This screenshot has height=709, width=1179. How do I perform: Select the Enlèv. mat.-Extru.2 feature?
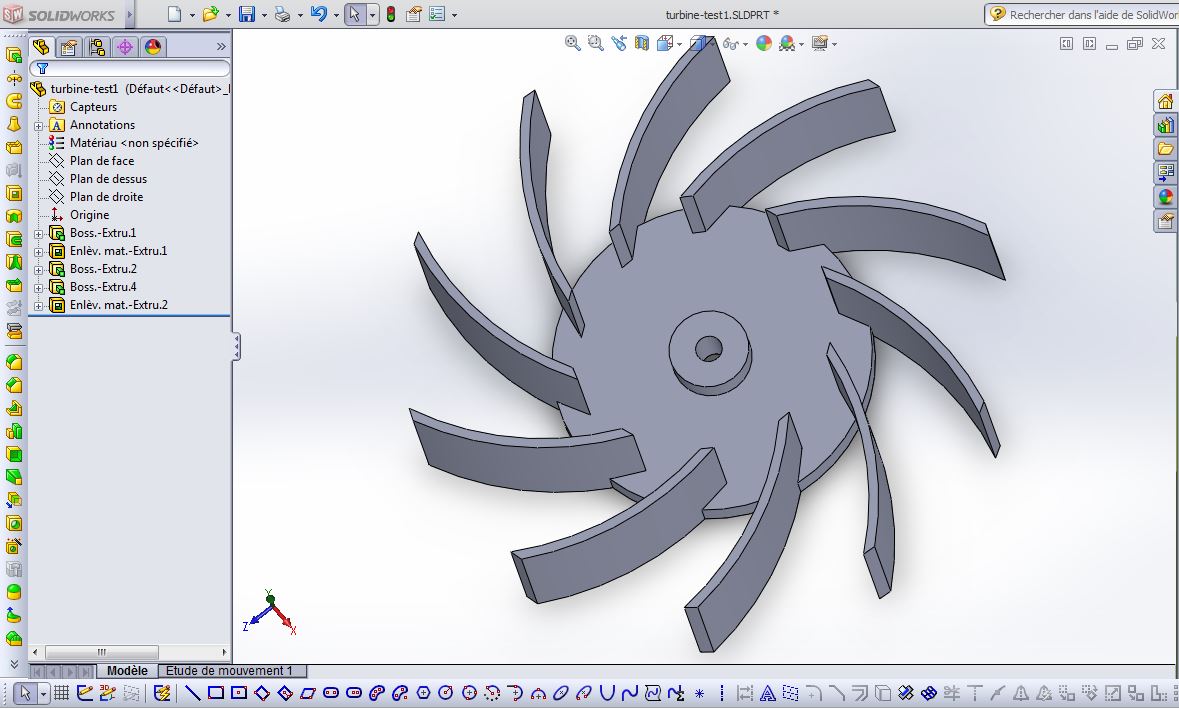click(120, 305)
